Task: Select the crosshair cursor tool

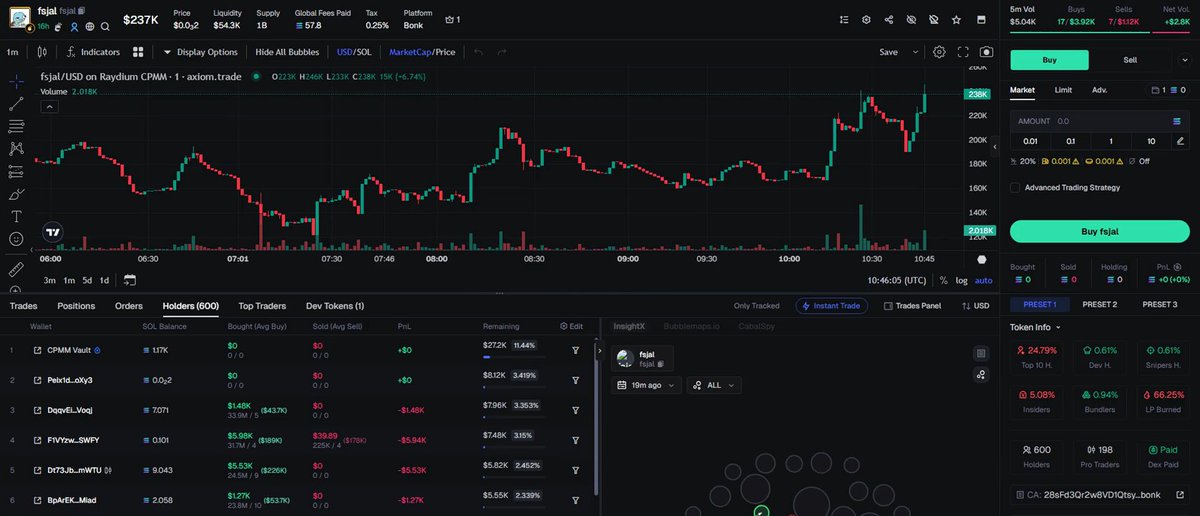Action: tap(16, 81)
